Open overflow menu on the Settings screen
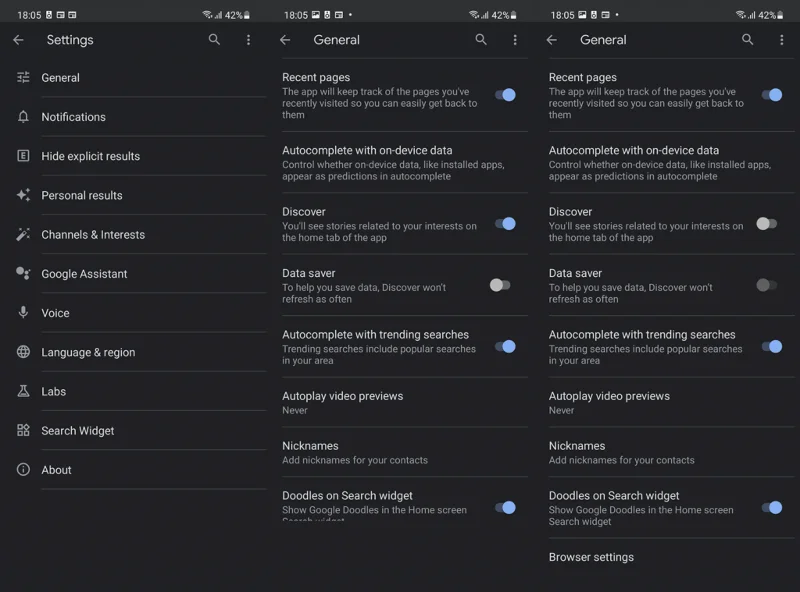This screenshot has height=592, width=800. [248, 40]
